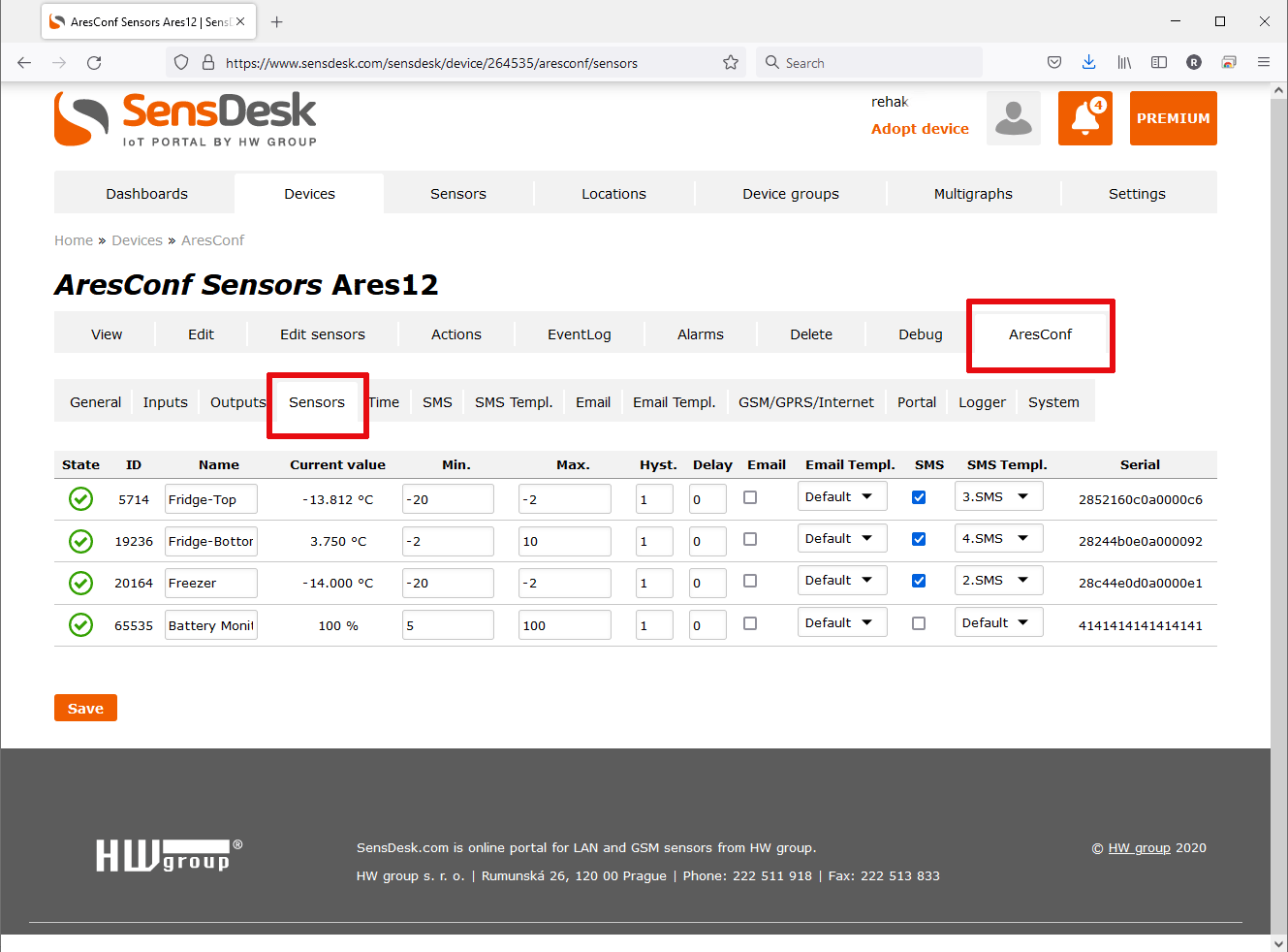Click the Fridge-Top name field
This screenshot has height=952, width=1288.
pyautogui.click(x=211, y=499)
